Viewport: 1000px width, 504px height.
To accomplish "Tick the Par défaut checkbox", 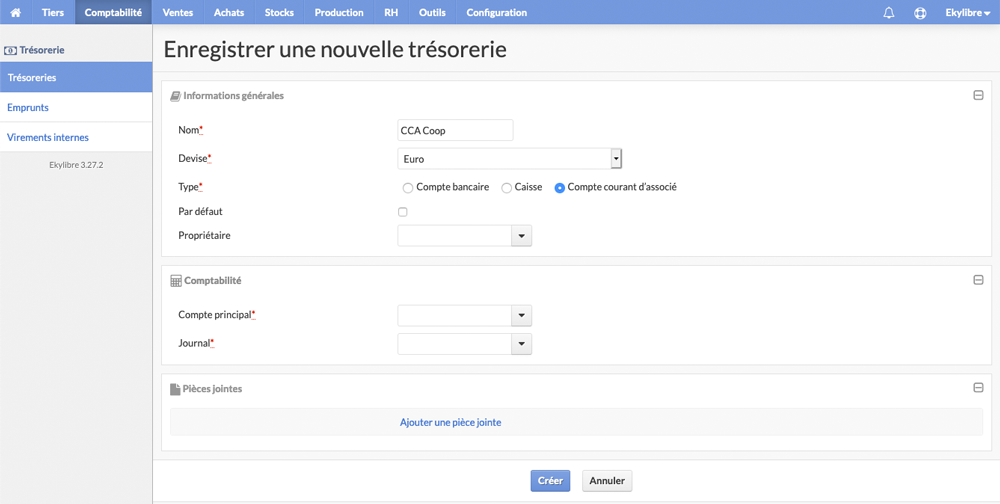I will click(x=402, y=212).
